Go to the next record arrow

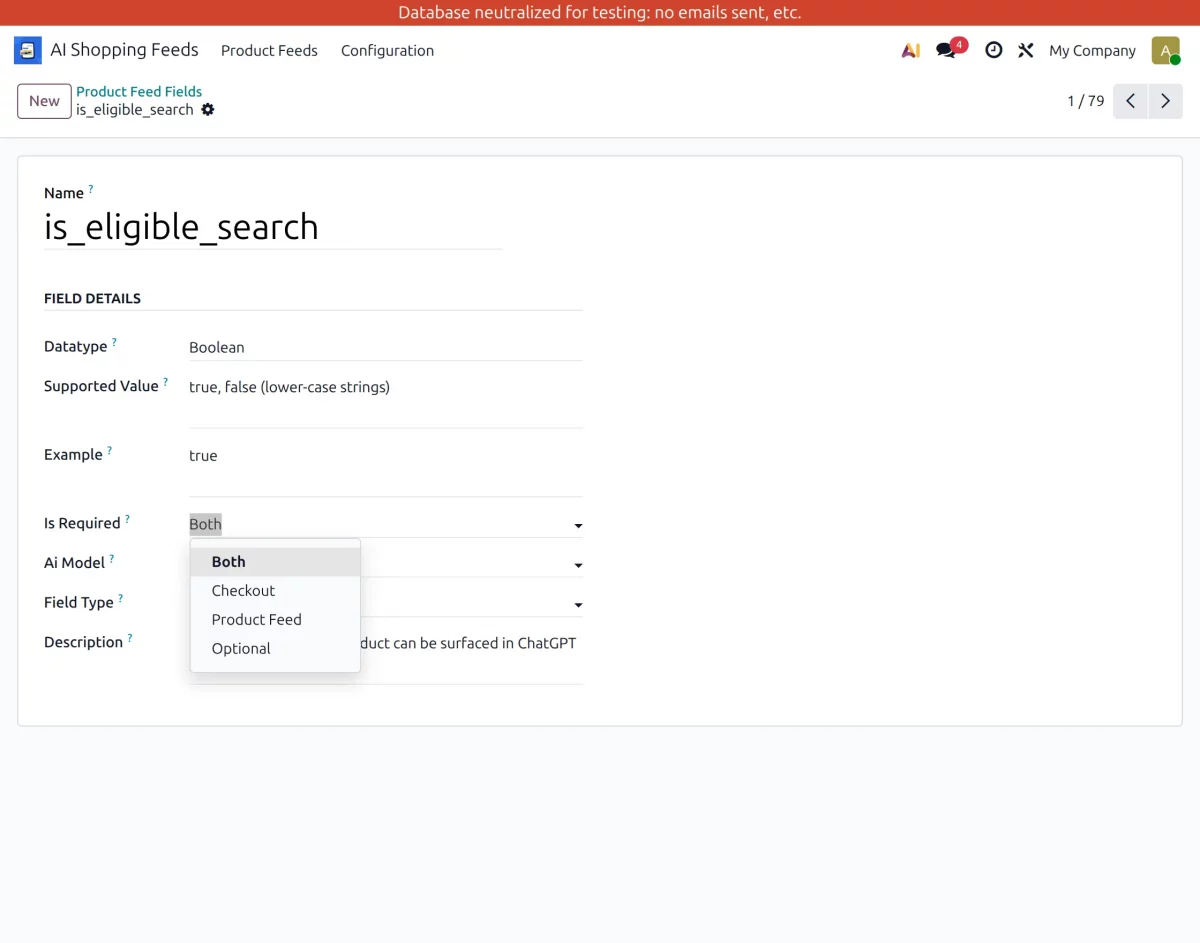(x=1165, y=101)
